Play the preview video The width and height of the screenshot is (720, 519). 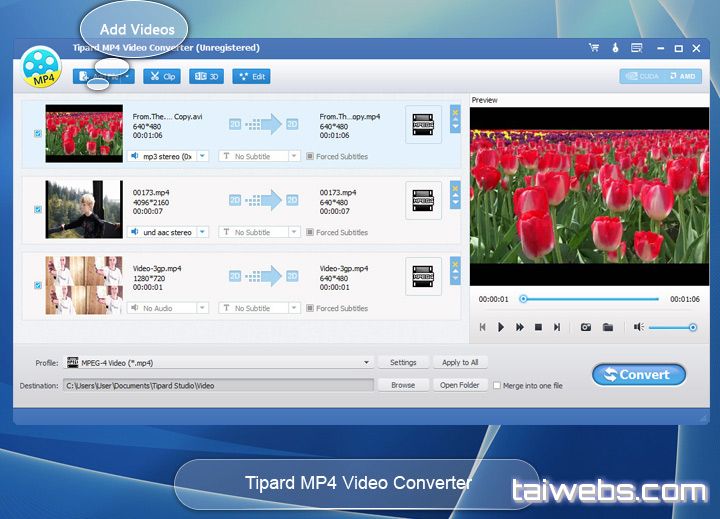[501, 327]
